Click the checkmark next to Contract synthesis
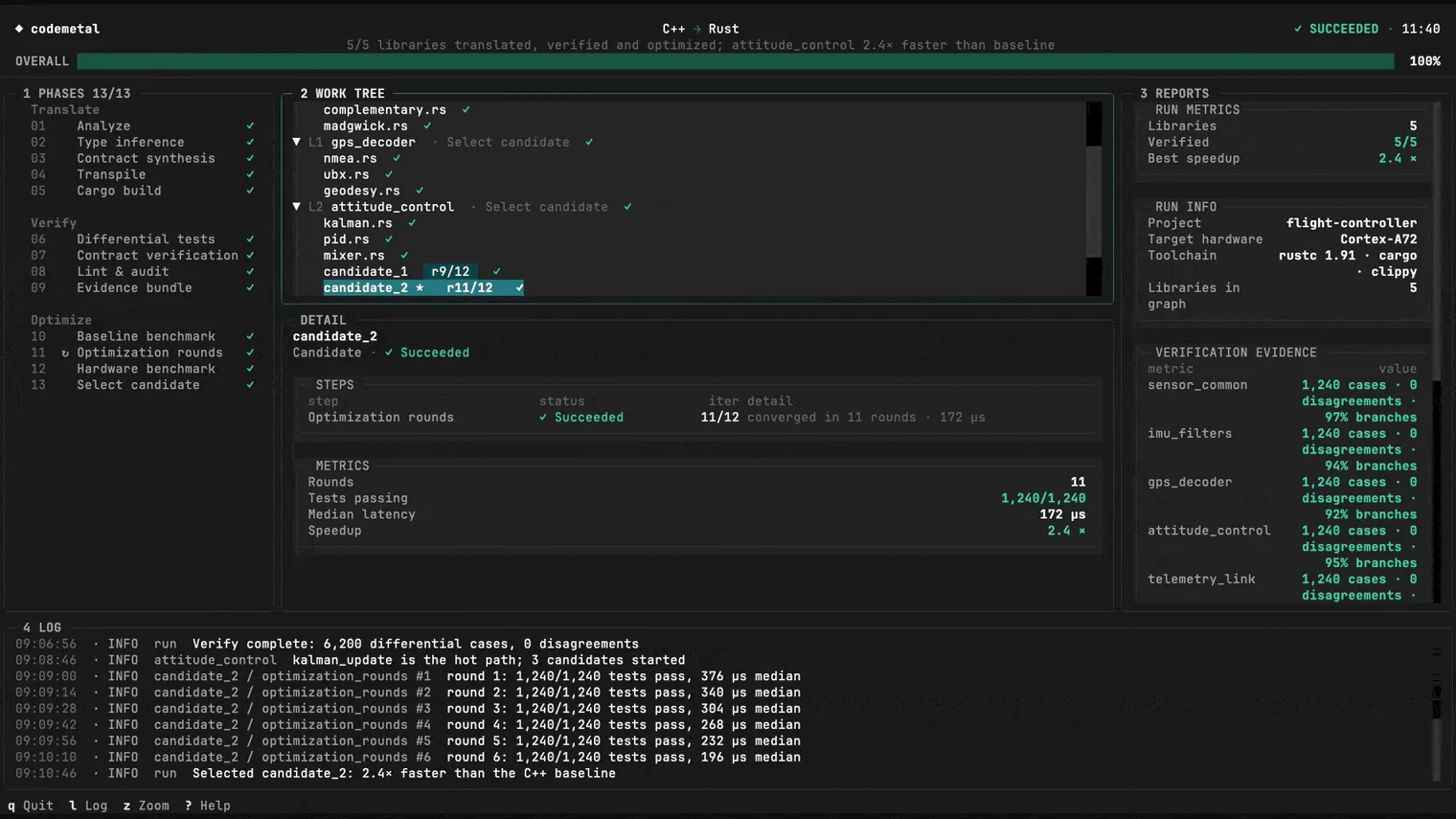The height and width of the screenshot is (819, 1456). (x=250, y=158)
